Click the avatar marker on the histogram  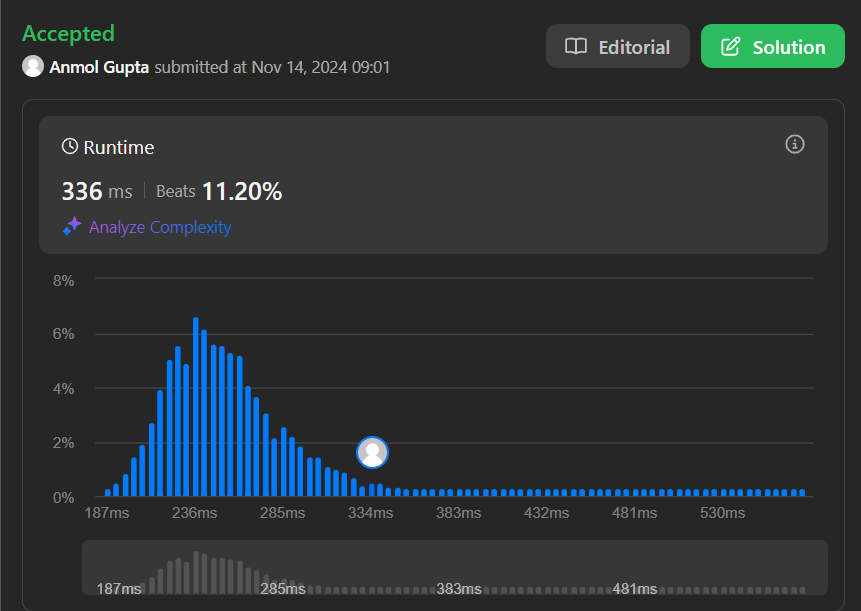coord(372,452)
